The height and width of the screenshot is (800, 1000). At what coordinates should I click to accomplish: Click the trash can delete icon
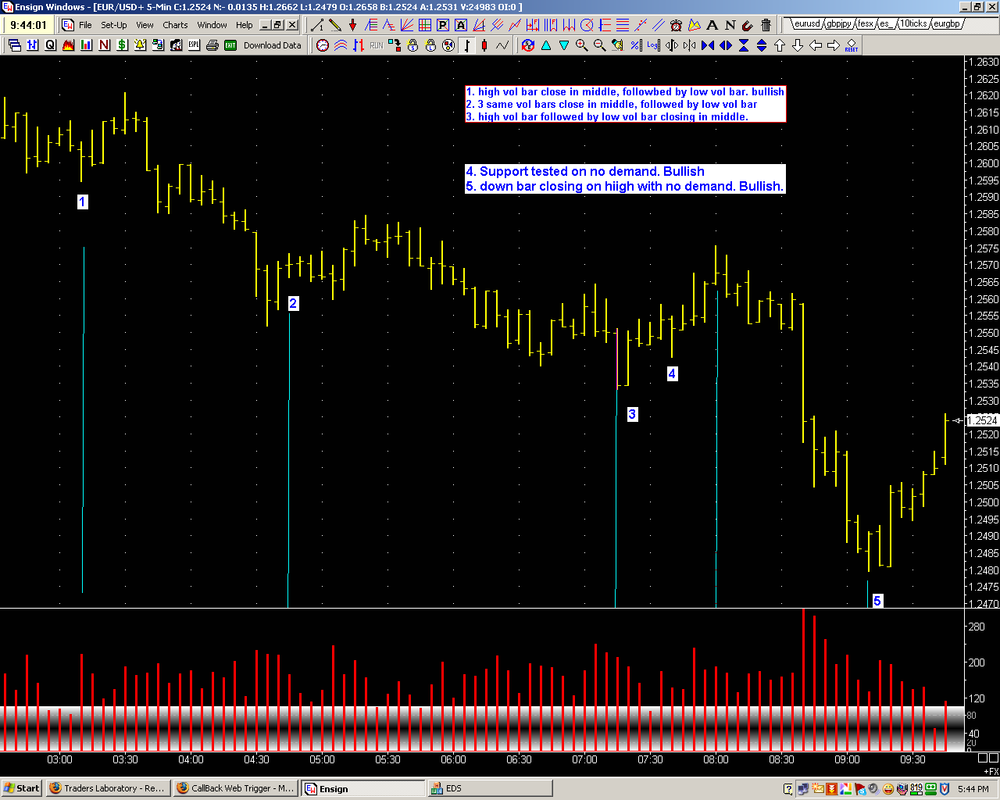click(766, 26)
